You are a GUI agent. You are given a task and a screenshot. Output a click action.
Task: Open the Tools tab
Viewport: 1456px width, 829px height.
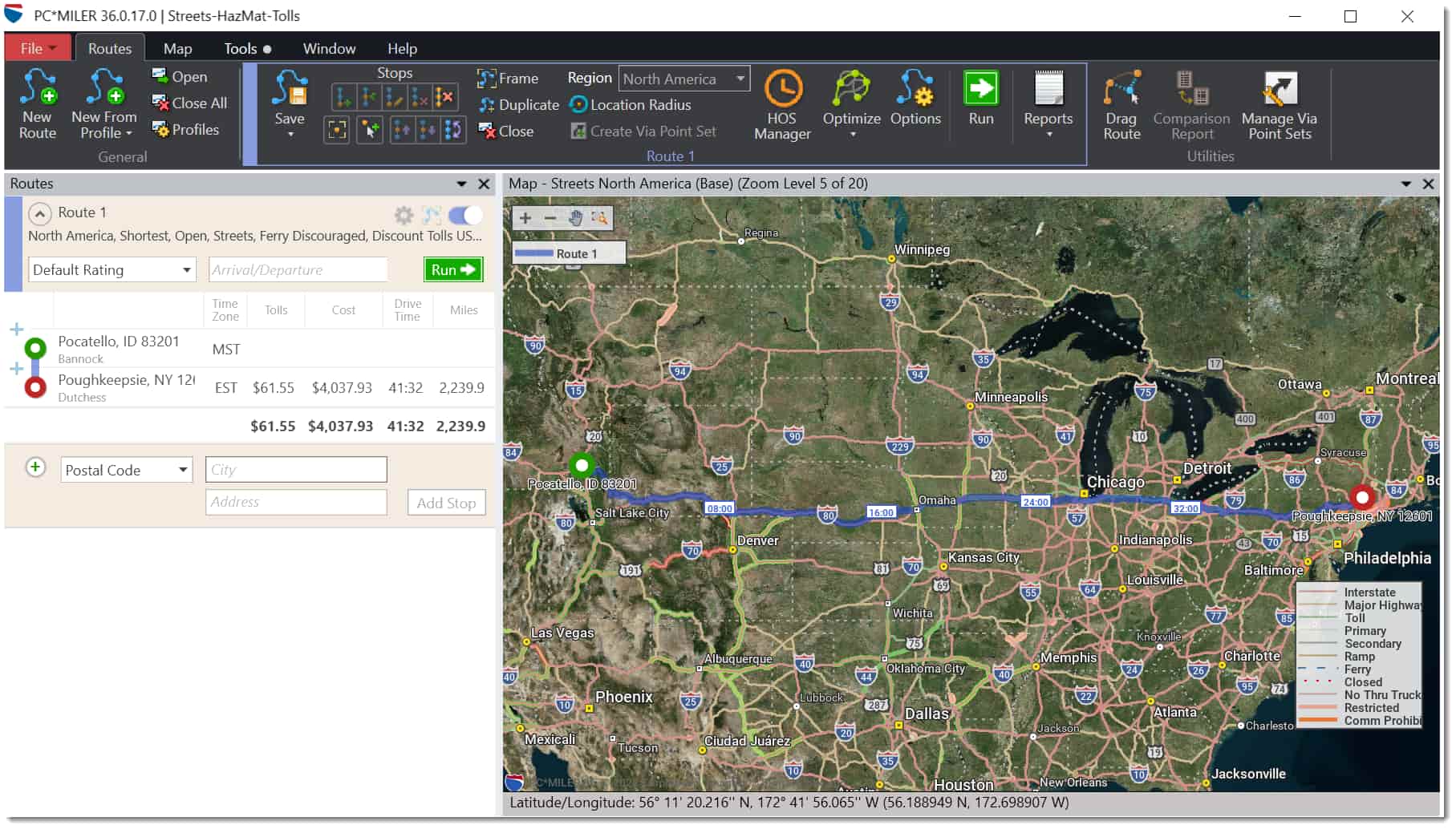pyautogui.click(x=247, y=49)
